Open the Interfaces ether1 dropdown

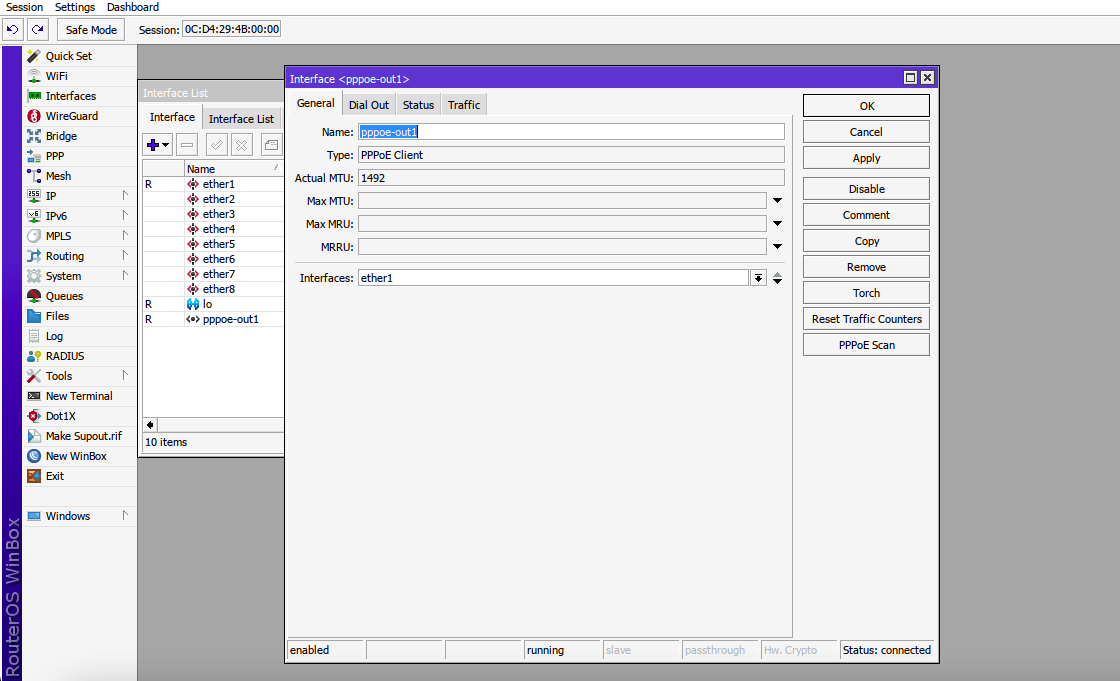tap(758, 278)
